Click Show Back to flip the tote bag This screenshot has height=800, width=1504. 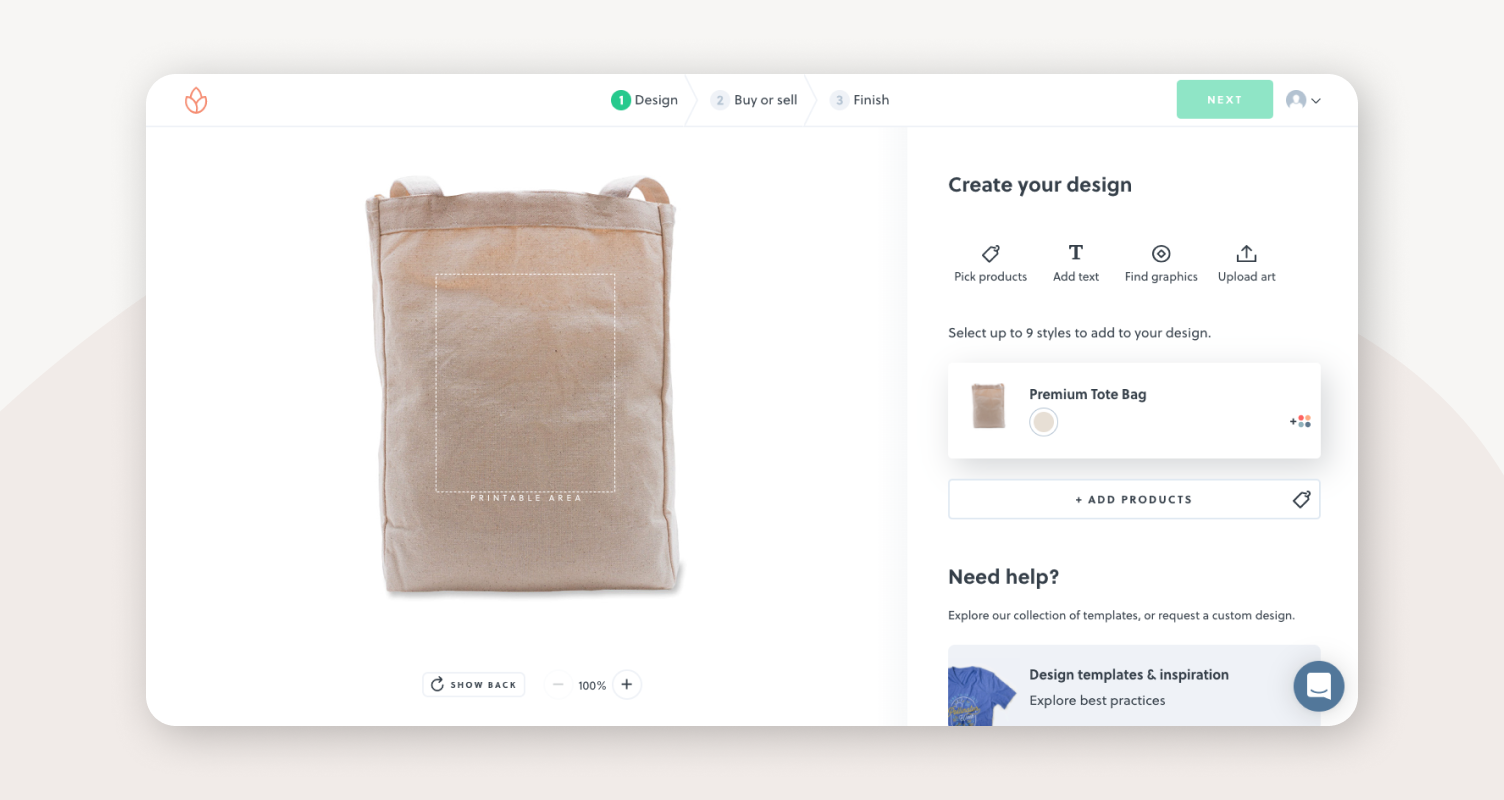pyautogui.click(x=473, y=684)
